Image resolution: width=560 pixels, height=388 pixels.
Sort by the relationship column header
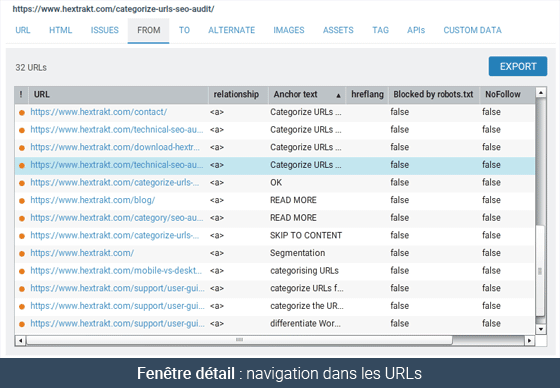pos(238,95)
